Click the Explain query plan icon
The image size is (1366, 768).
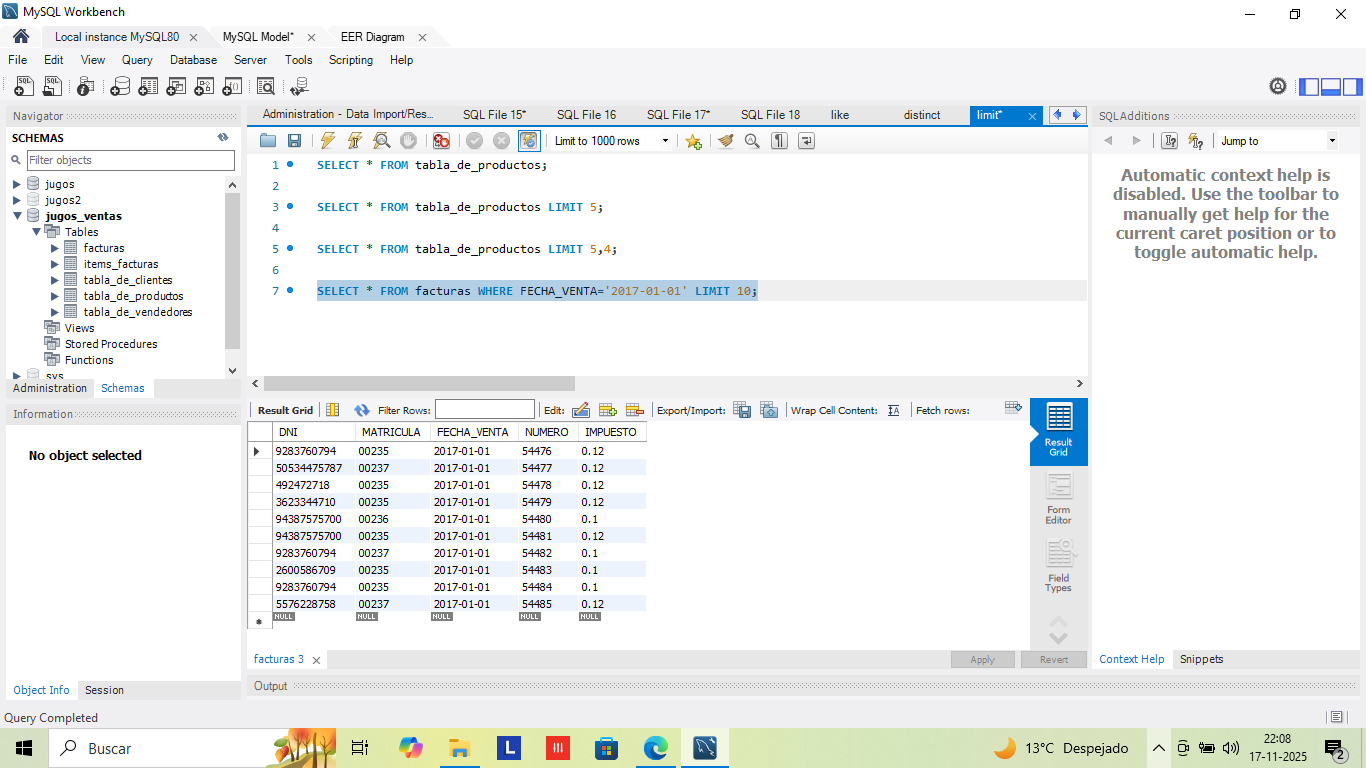381,141
